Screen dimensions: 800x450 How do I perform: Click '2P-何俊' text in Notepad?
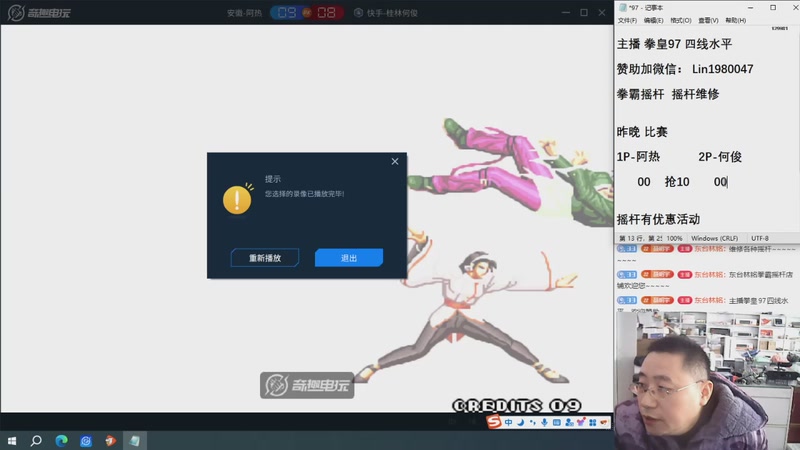pyautogui.click(x=720, y=157)
